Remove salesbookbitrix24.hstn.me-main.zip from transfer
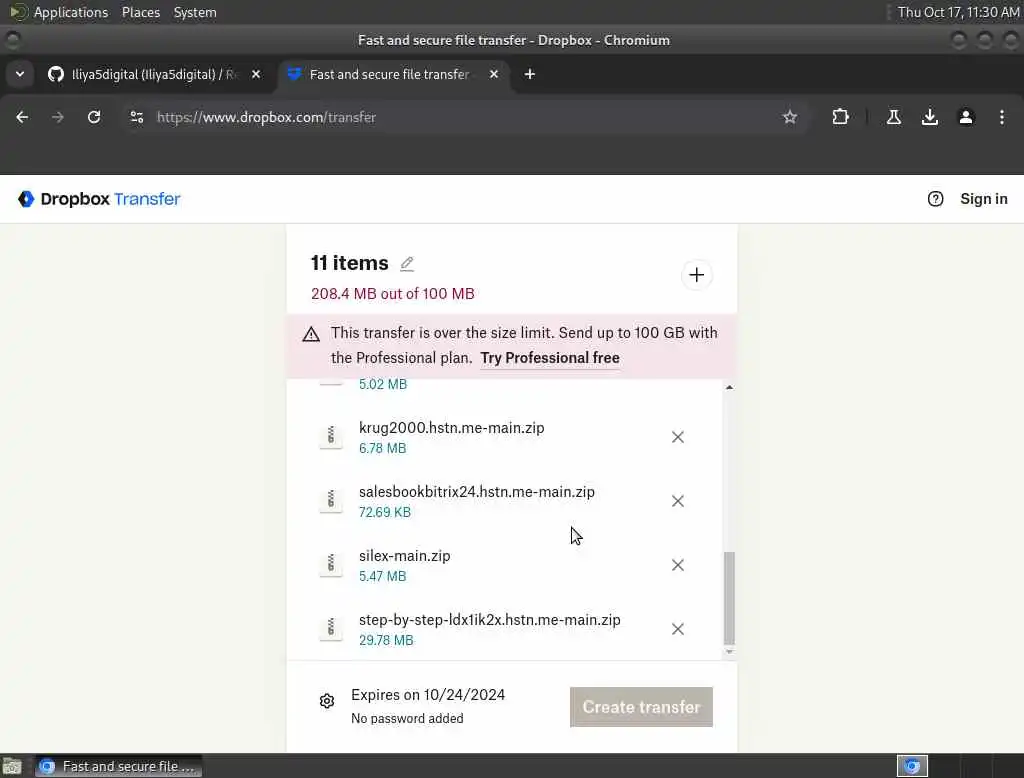Screen dimensions: 1024x778 [678, 501]
